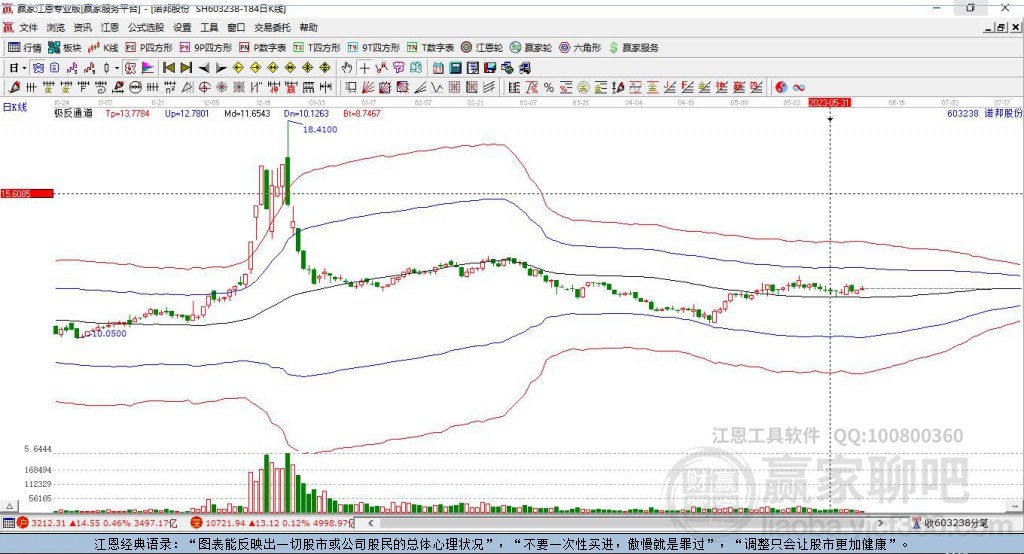Switch to K线 candlestick chart
The height and width of the screenshot is (554, 1024).
pyautogui.click(x=103, y=48)
